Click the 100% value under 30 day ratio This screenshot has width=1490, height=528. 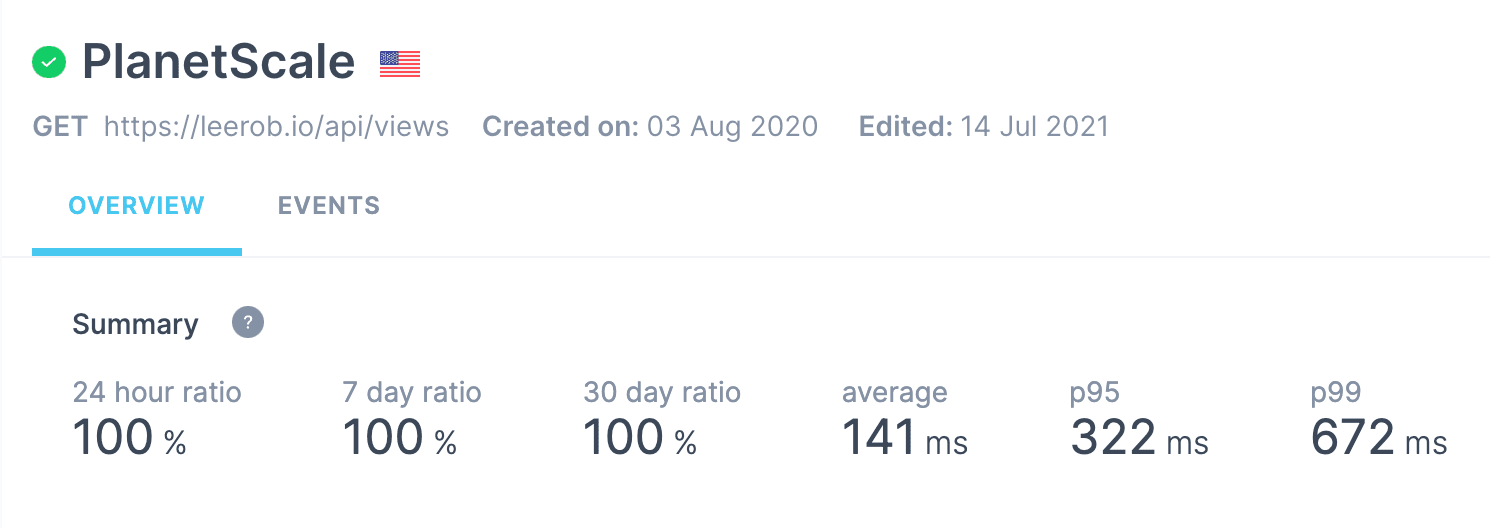[x=640, y=438]
